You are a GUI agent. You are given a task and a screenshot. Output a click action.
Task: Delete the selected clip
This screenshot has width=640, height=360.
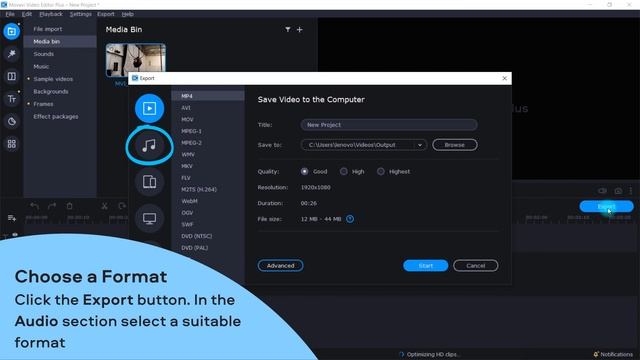click(69, 206)
